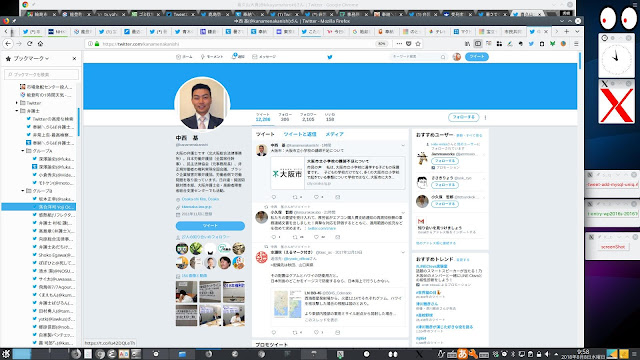Show site information circle-i icon
The height and width of the screenshot is (360, 640).
[90, 44]
